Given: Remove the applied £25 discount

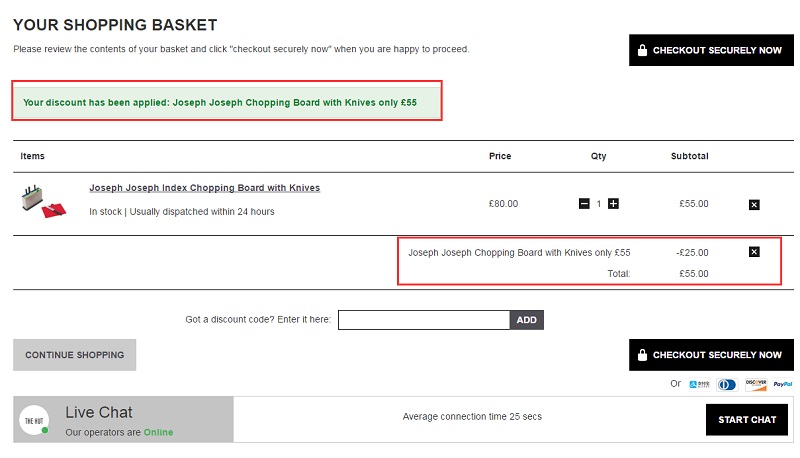Looking at the screenshot, I should (754, 251).
